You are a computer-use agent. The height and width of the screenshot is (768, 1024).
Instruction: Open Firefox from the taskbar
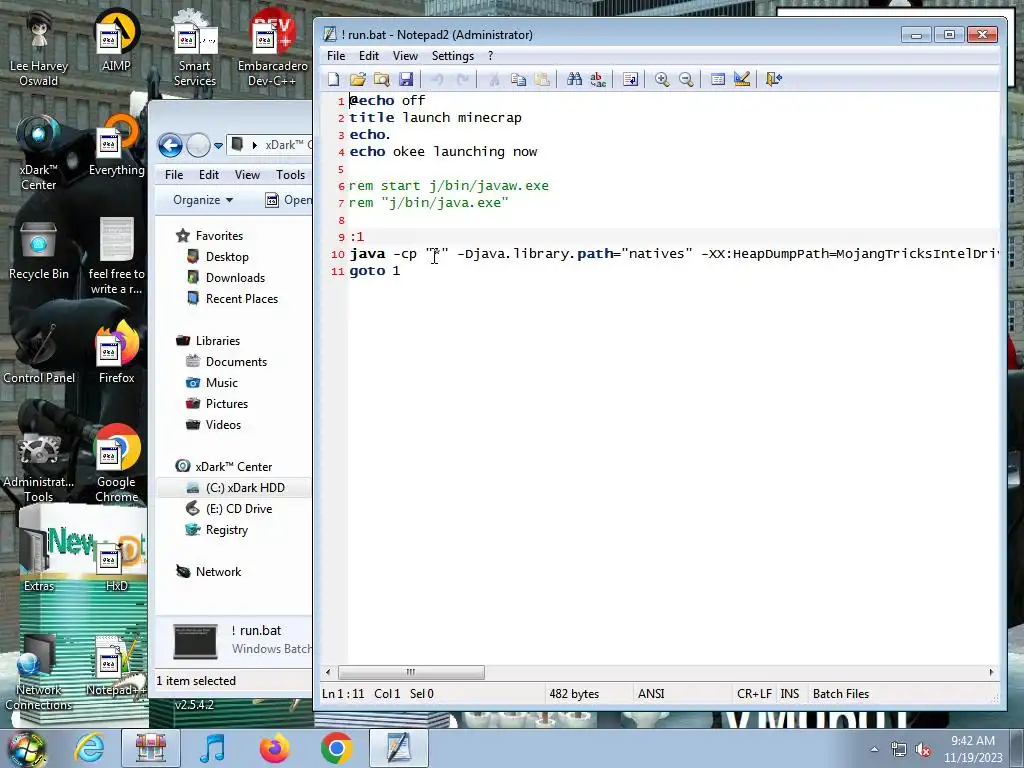pos(274,748)
